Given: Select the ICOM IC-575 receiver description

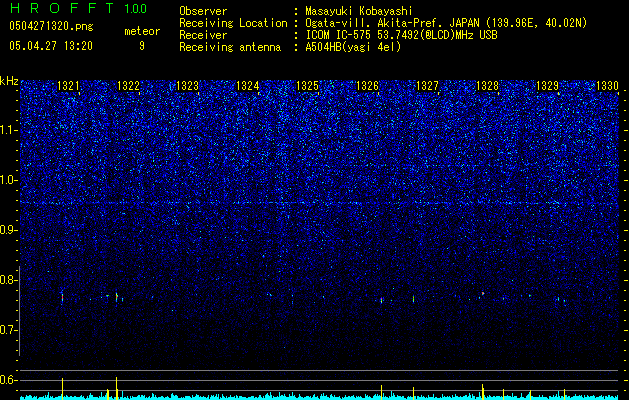Looking at the screenshot, I should [x=401, y=35].
